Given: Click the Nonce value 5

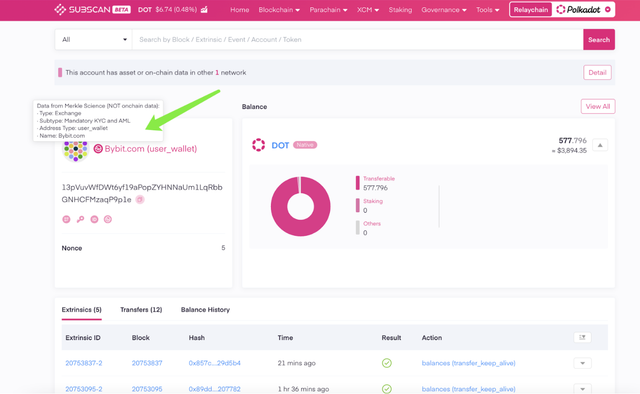Looking at the screenshot, I should 223,248.
